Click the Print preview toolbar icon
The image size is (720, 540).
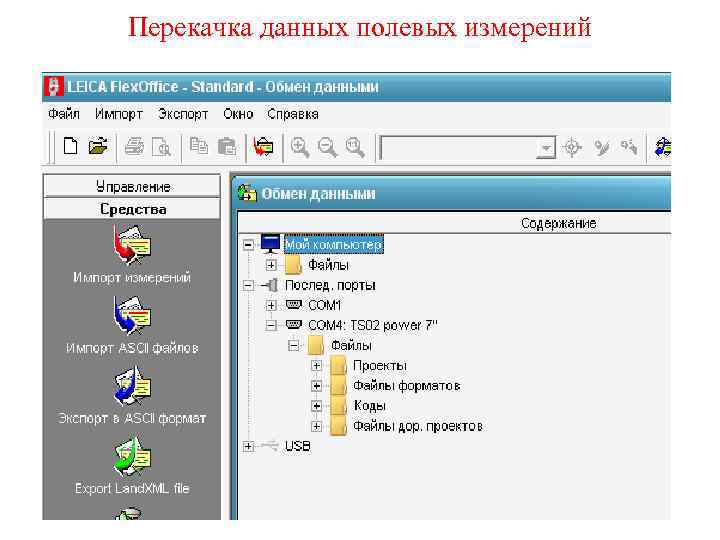161,147
